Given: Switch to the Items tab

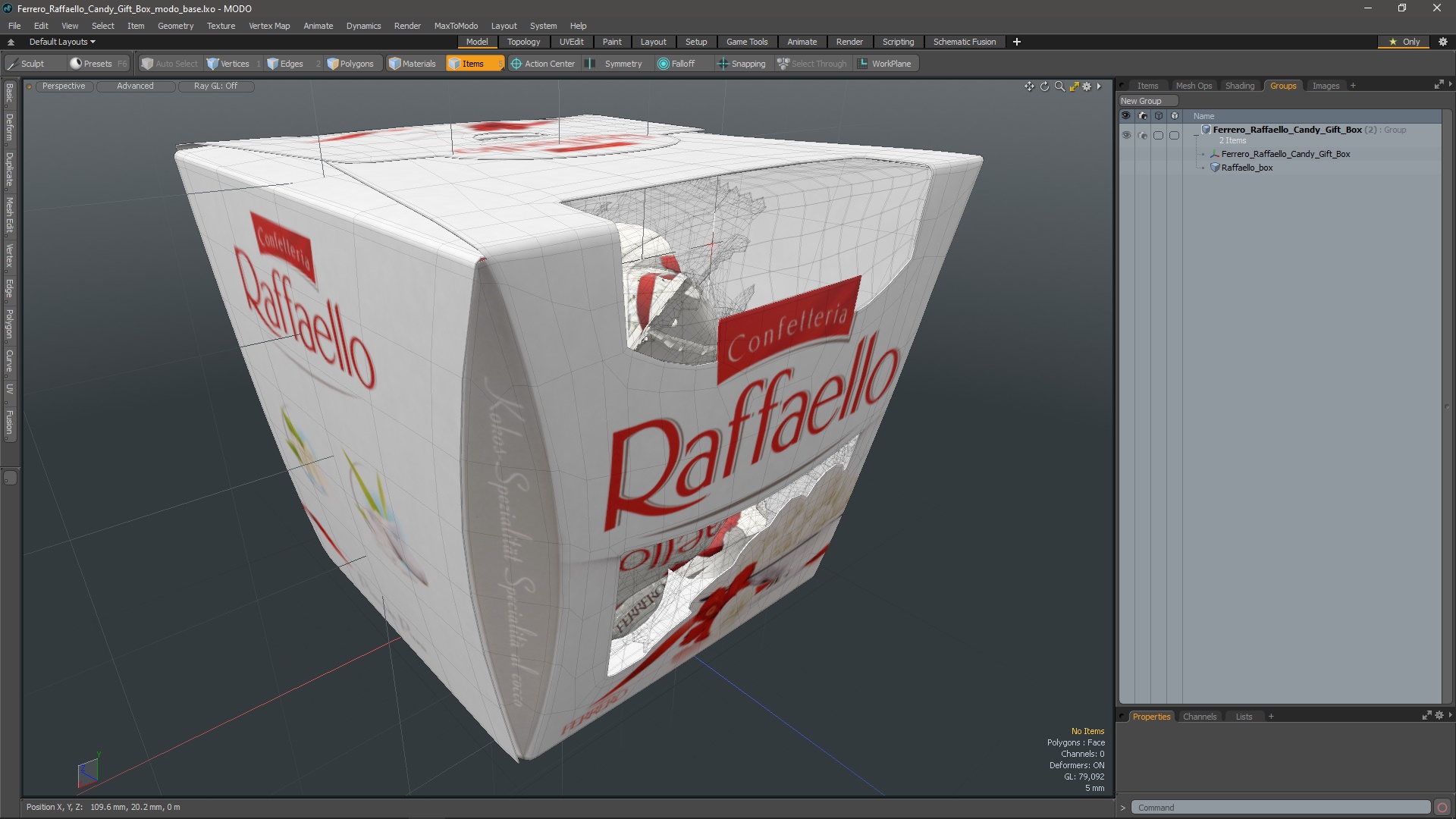Looking at the screenshot, I should 1147,86.
